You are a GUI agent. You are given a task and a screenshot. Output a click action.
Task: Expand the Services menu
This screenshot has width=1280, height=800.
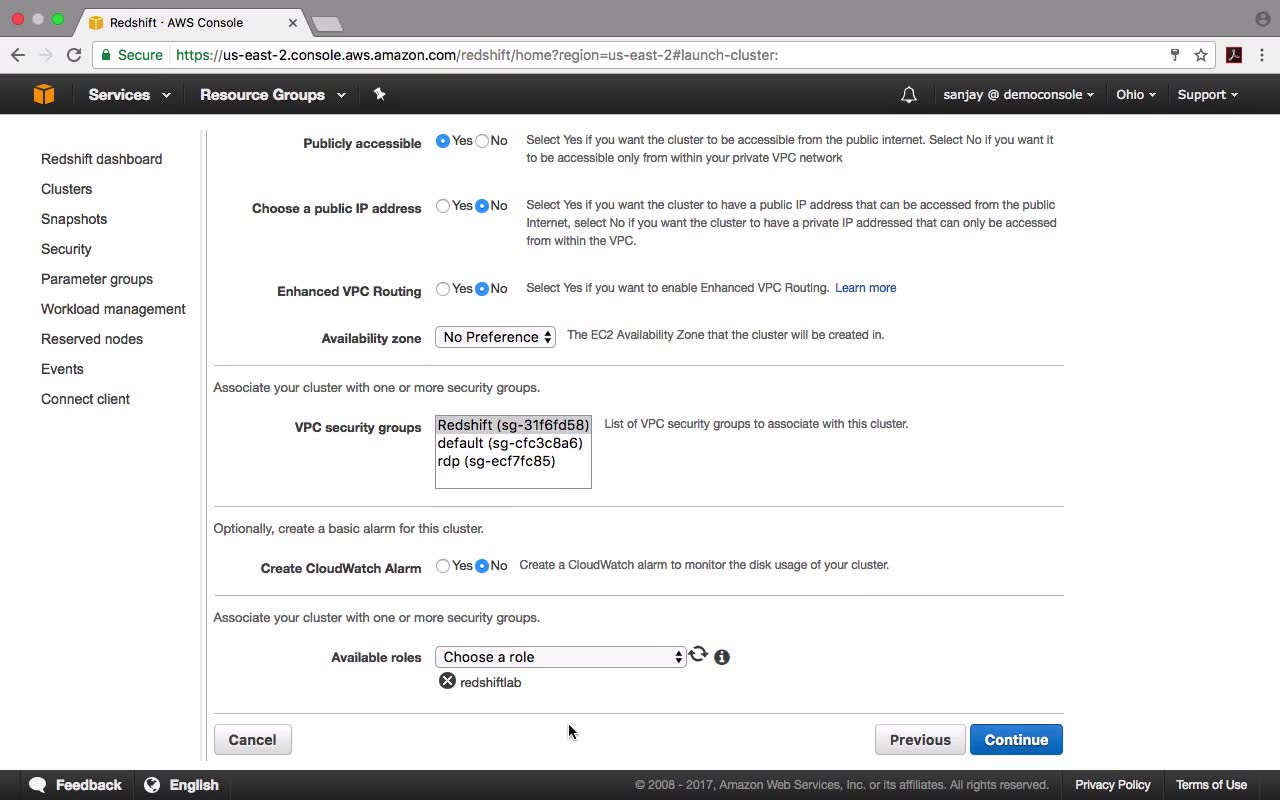tap(129, 95)
